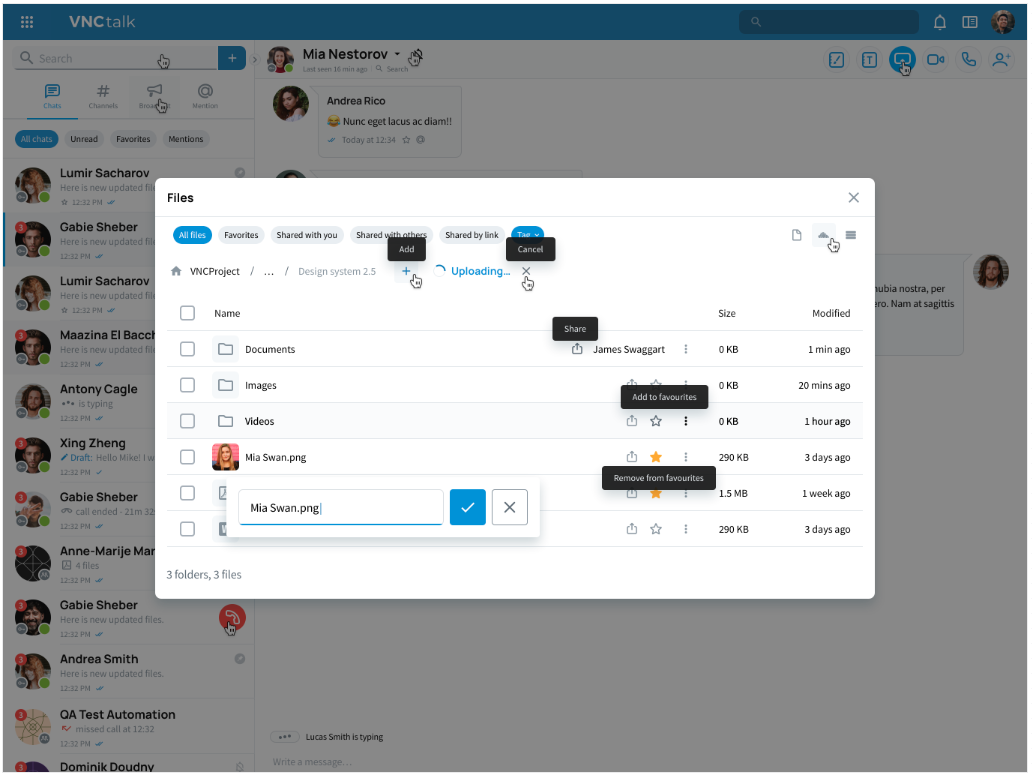Image resolution: width=1032 pixels, height=776 pixels.
Task: Share the Documents folder
Action: coord(577,349)
